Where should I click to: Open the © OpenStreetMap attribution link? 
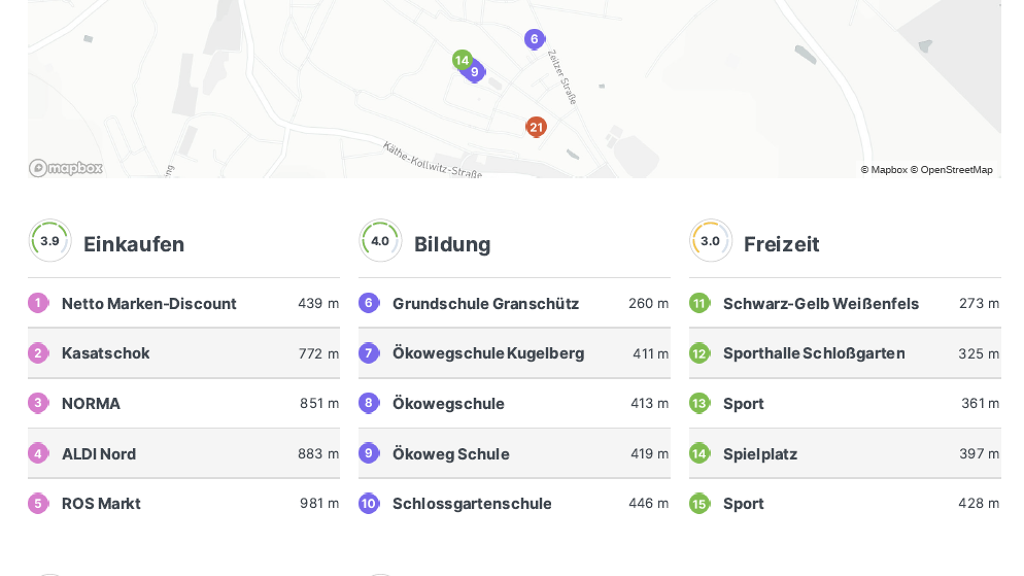pyautogui.click(x=951, y=170)
